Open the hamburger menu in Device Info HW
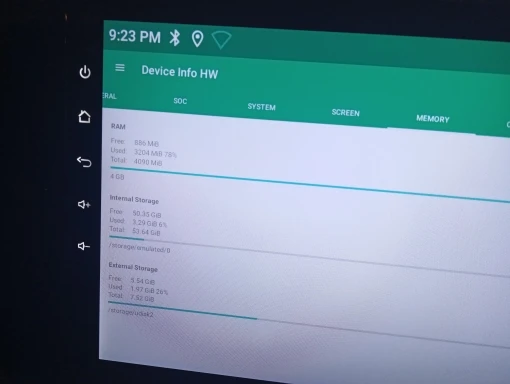 click(x=120, y=68)
